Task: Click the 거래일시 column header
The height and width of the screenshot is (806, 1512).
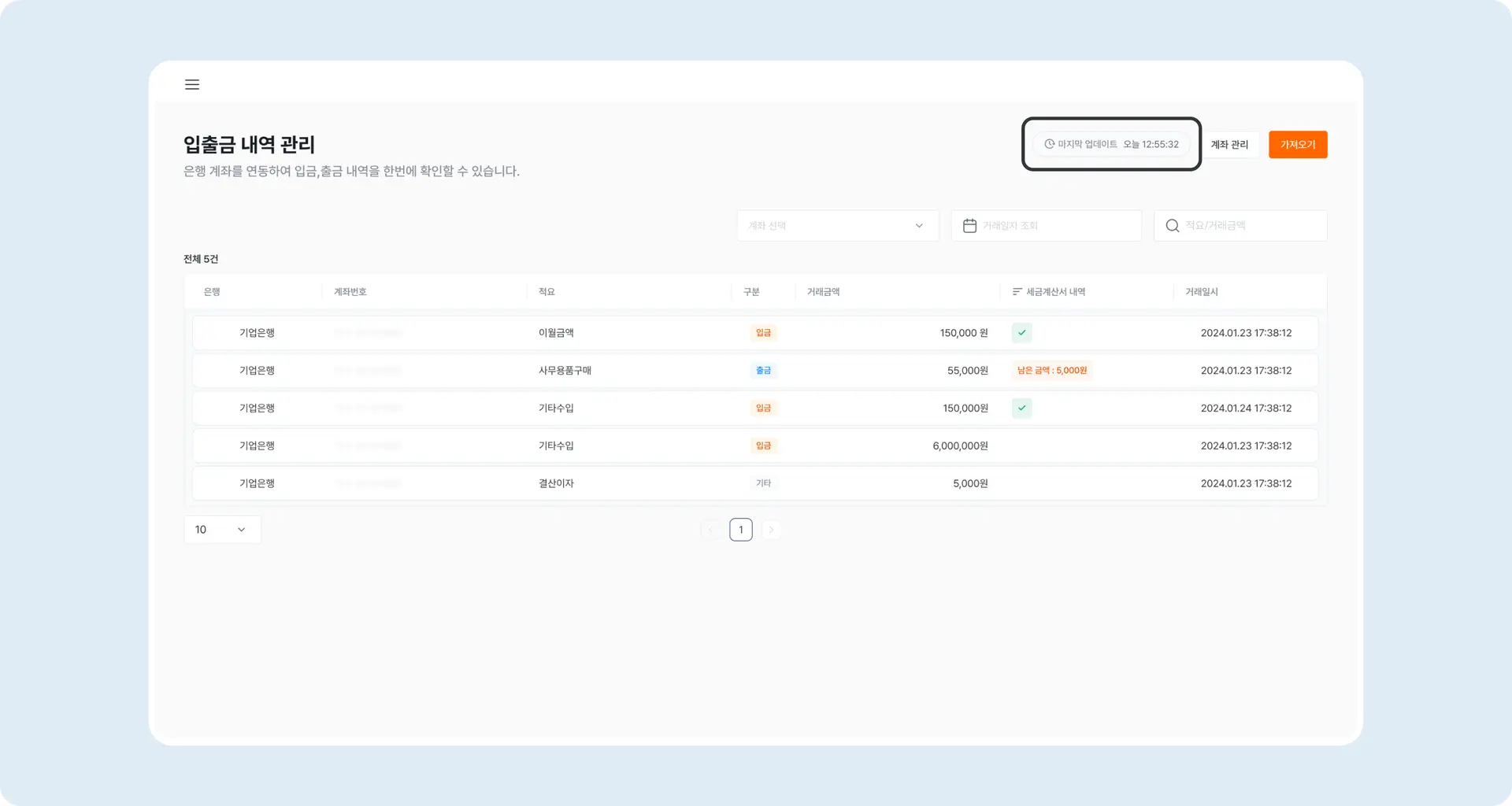Action: point(1201,292)
